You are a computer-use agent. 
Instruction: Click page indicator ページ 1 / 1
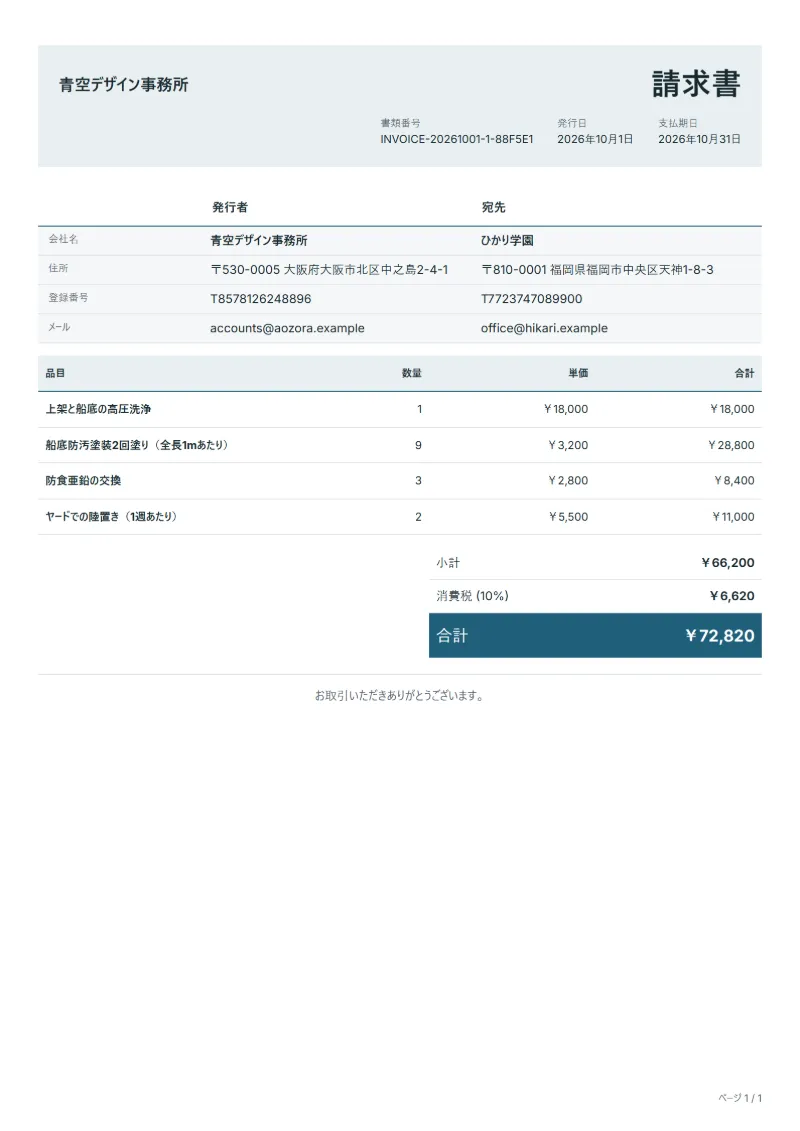(739, 1098)
